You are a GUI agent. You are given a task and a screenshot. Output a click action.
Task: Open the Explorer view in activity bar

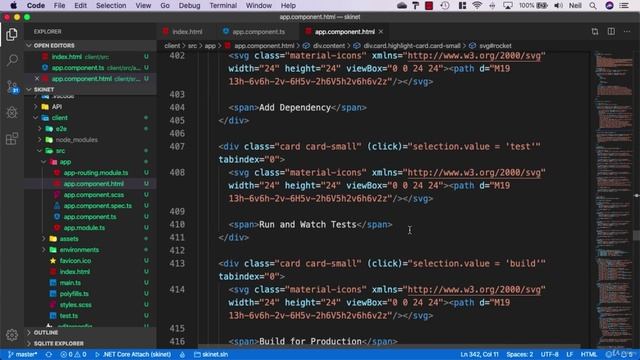click(11, 34)
